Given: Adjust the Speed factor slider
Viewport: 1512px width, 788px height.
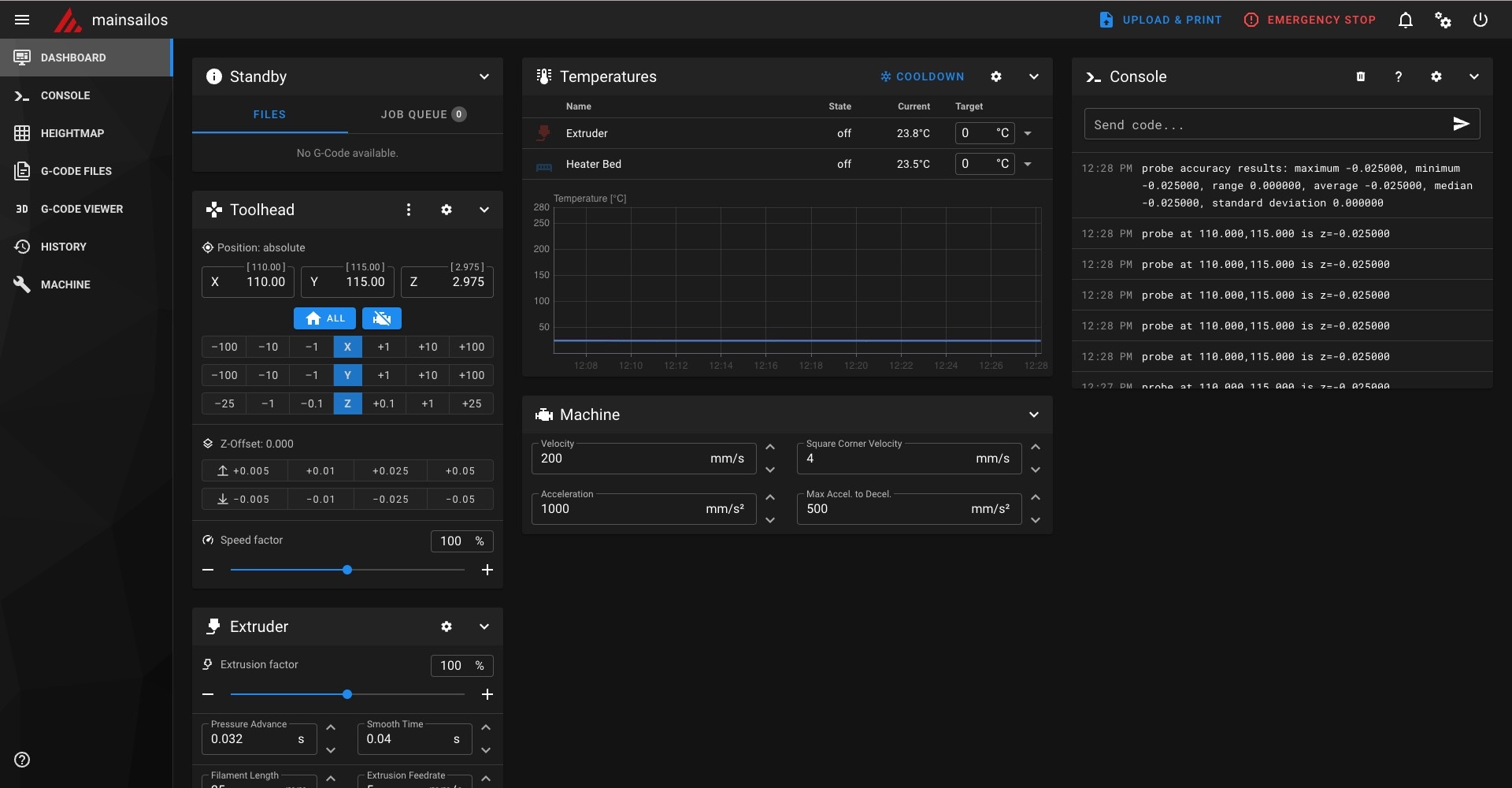Looking at the screenshot, I should point(347,570).
